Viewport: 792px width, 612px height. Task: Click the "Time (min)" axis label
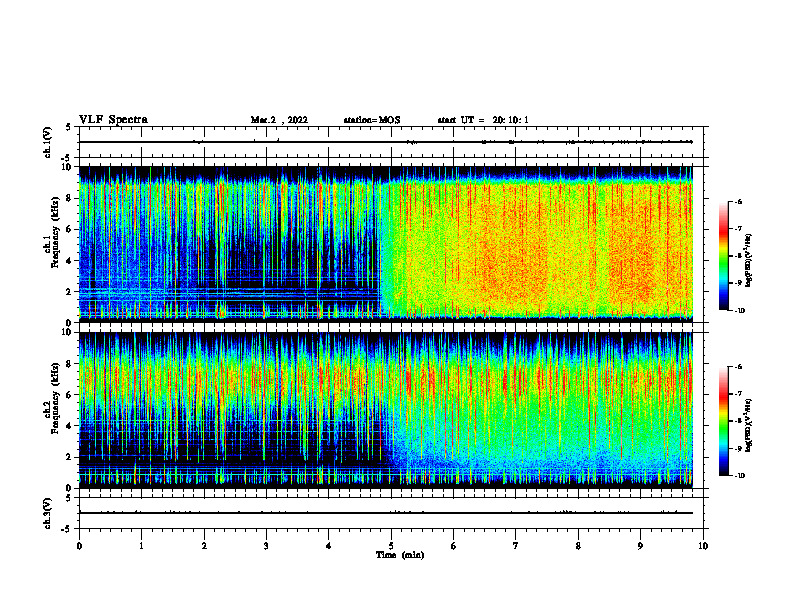pyautogui.click(x=400, y=555)
